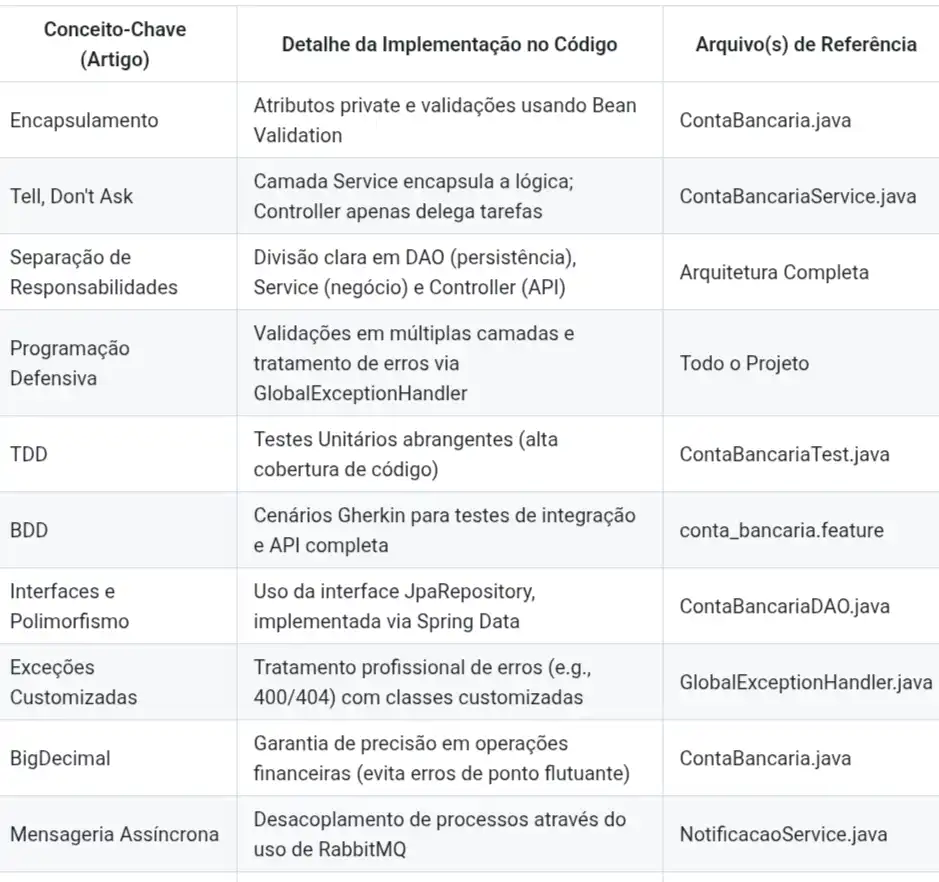This screenshot has width=939, height=882.
Task: Open the NotificacaoService.java file reference
Action: [783, 834]
